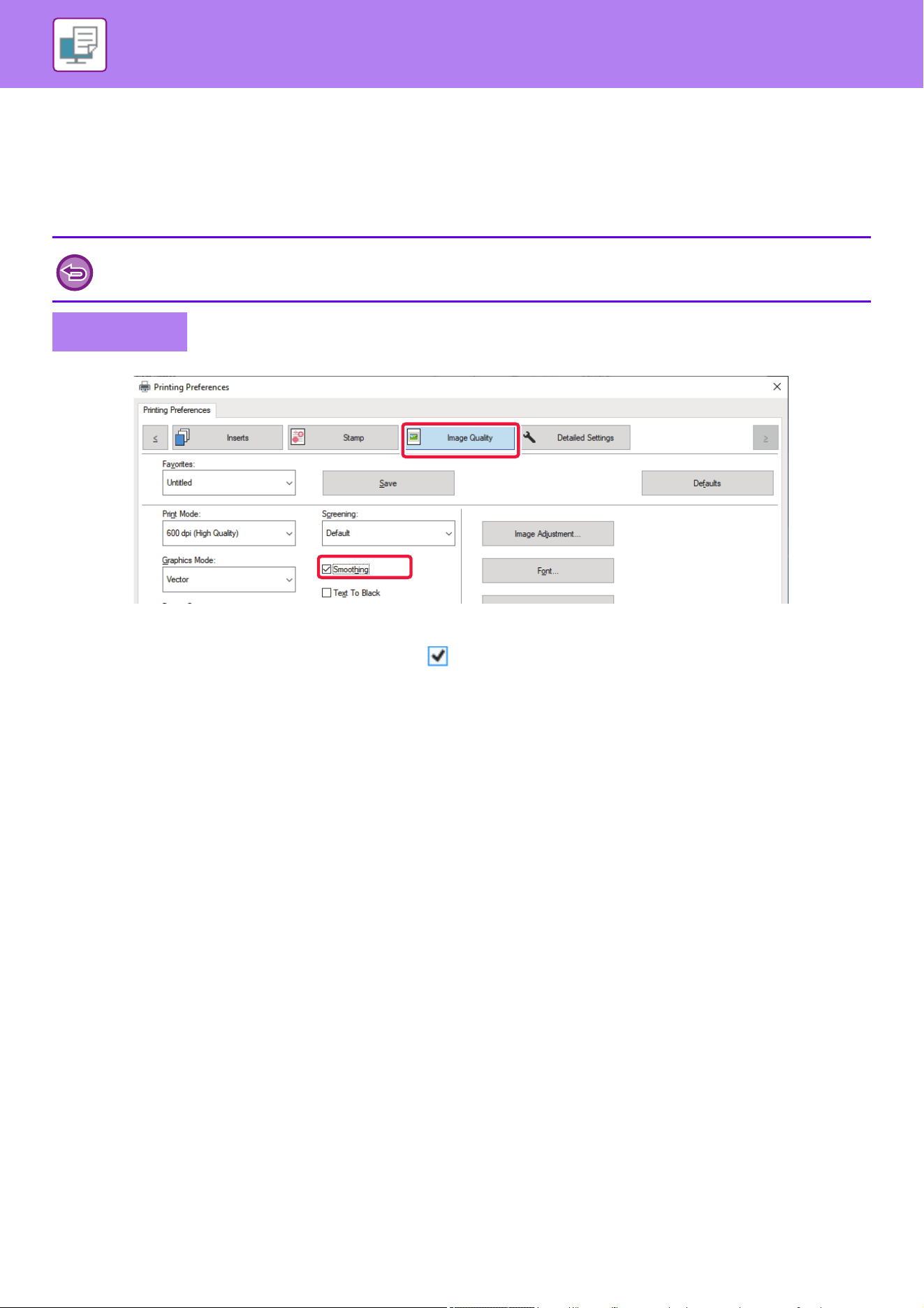Open the Inserts tab
This screenshot has height=1308, width=924.
228,437
